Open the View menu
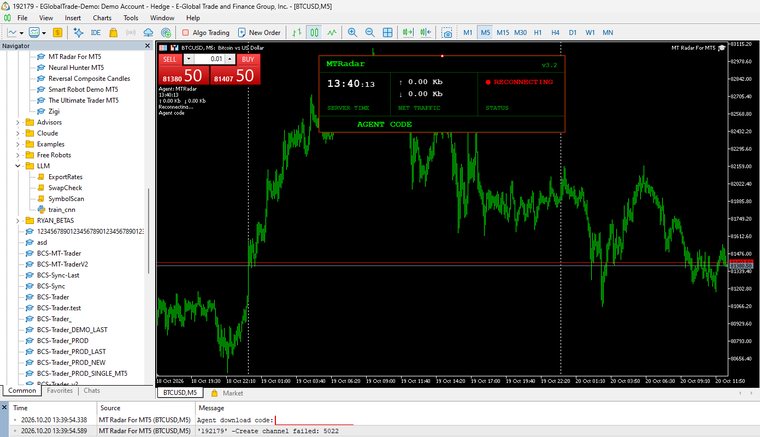The height and width of the screenshot is (437, 760). [x=46, y=18]
